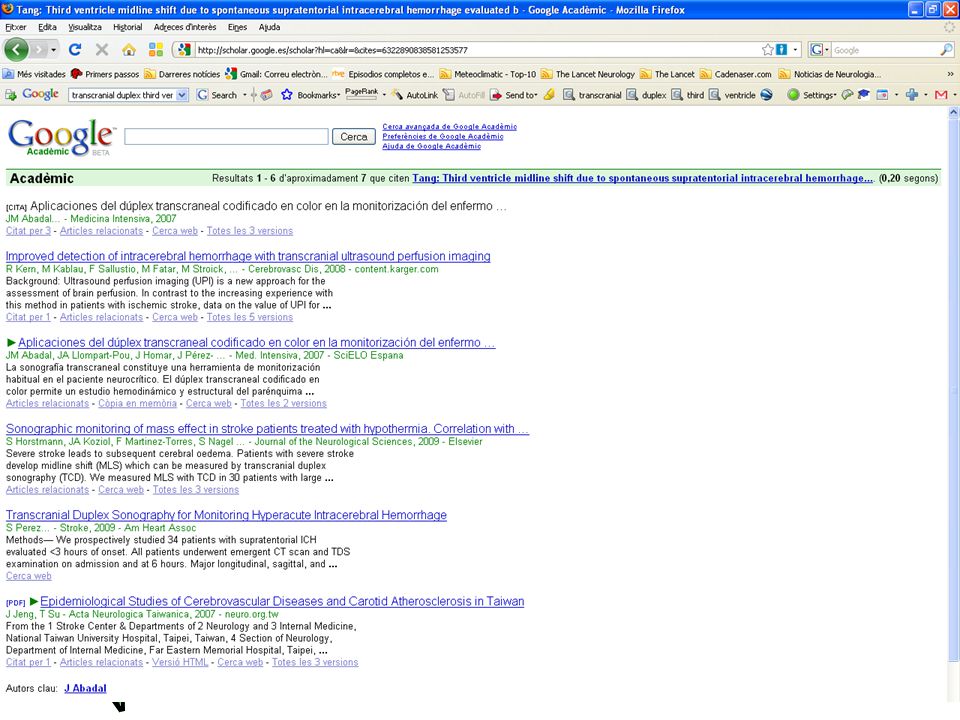Open the Còpia en memòria link
The width and height of the screenshot is (960, 720).
point(137,403)
